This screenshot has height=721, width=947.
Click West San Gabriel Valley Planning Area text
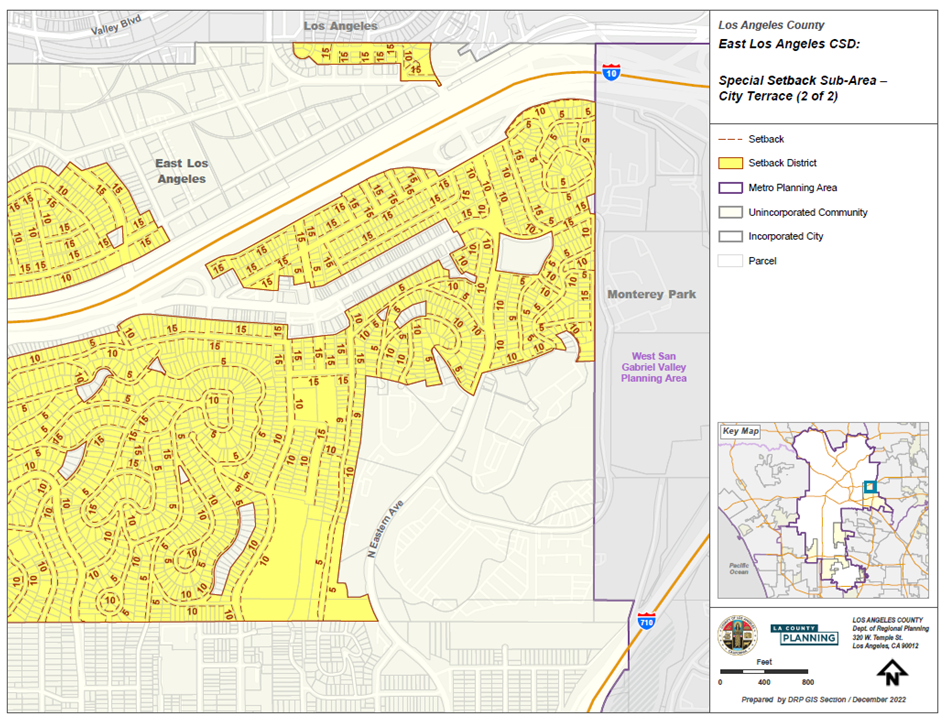(x=653, y=367)
